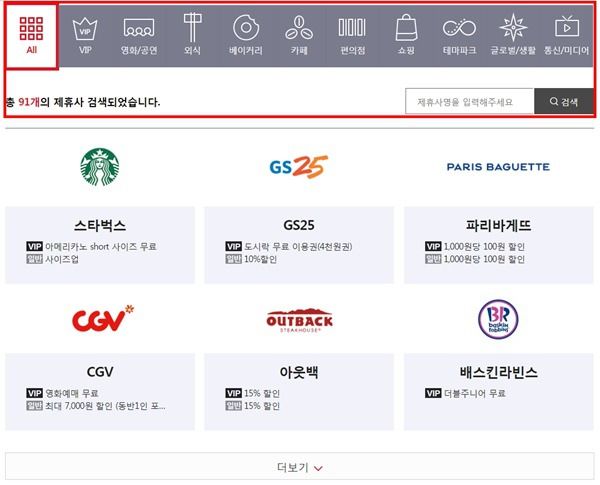Click '아메리카노 short 사이즈 무료' benefit text
This screenshot has height=485, width=600.
(x=101, y=247)
